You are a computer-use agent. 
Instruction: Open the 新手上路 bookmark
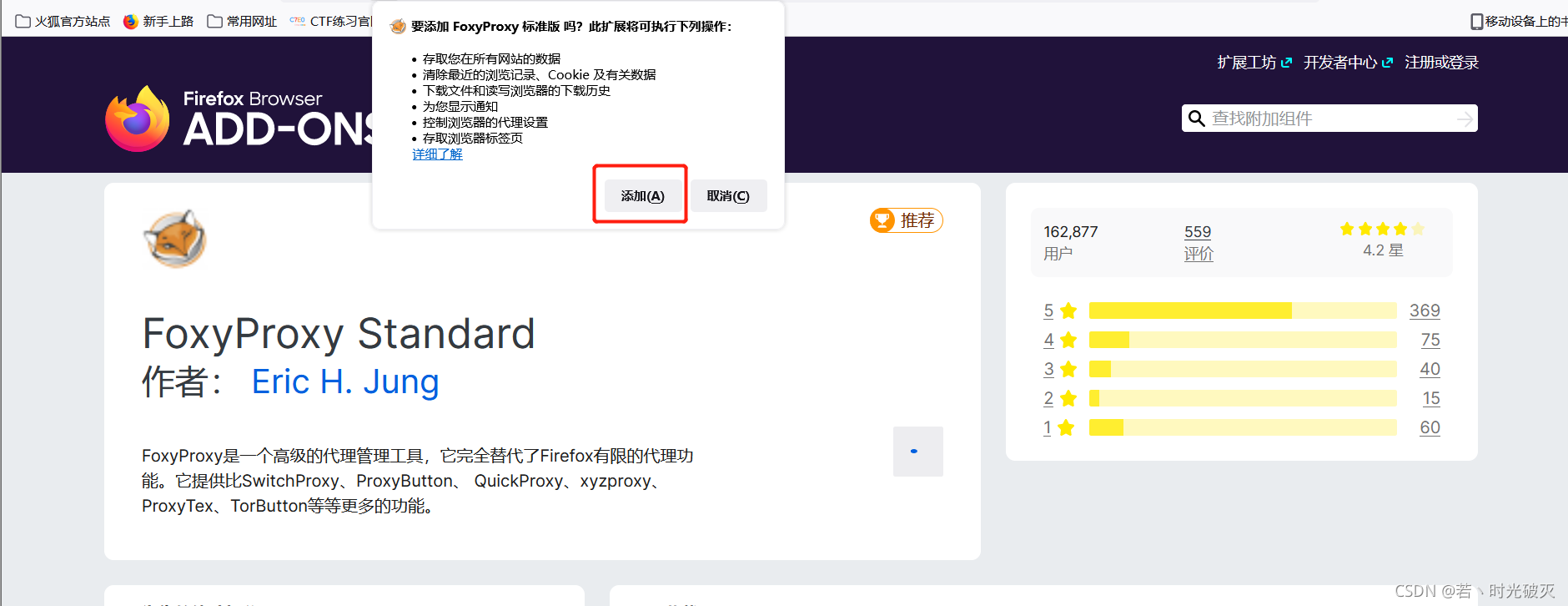[158, 21]
